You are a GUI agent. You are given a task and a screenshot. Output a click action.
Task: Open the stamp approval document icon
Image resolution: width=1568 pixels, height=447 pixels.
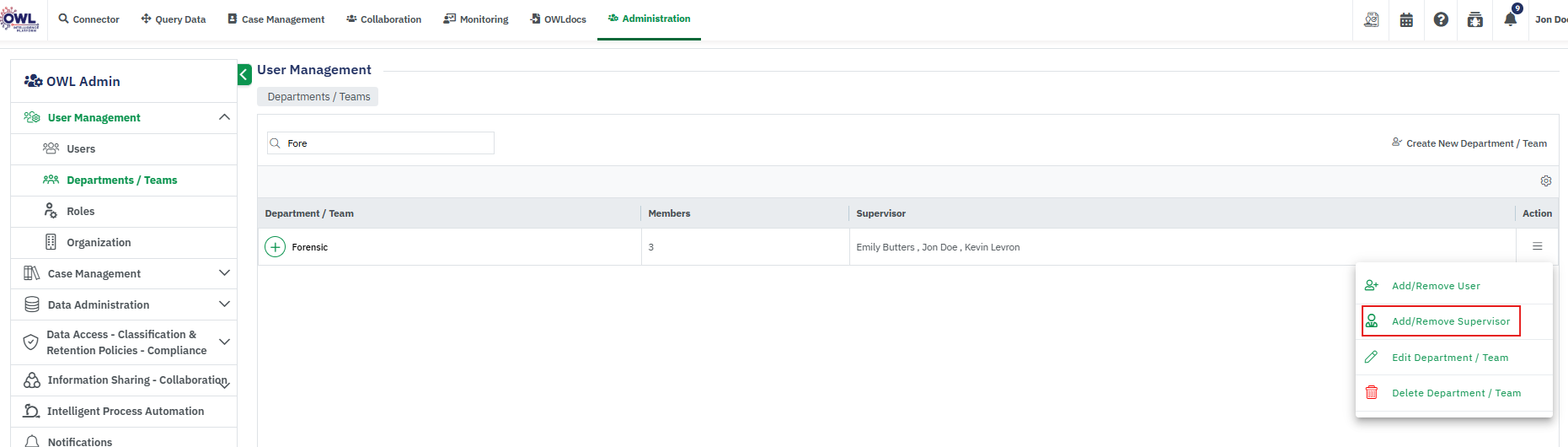point(1372,19)
